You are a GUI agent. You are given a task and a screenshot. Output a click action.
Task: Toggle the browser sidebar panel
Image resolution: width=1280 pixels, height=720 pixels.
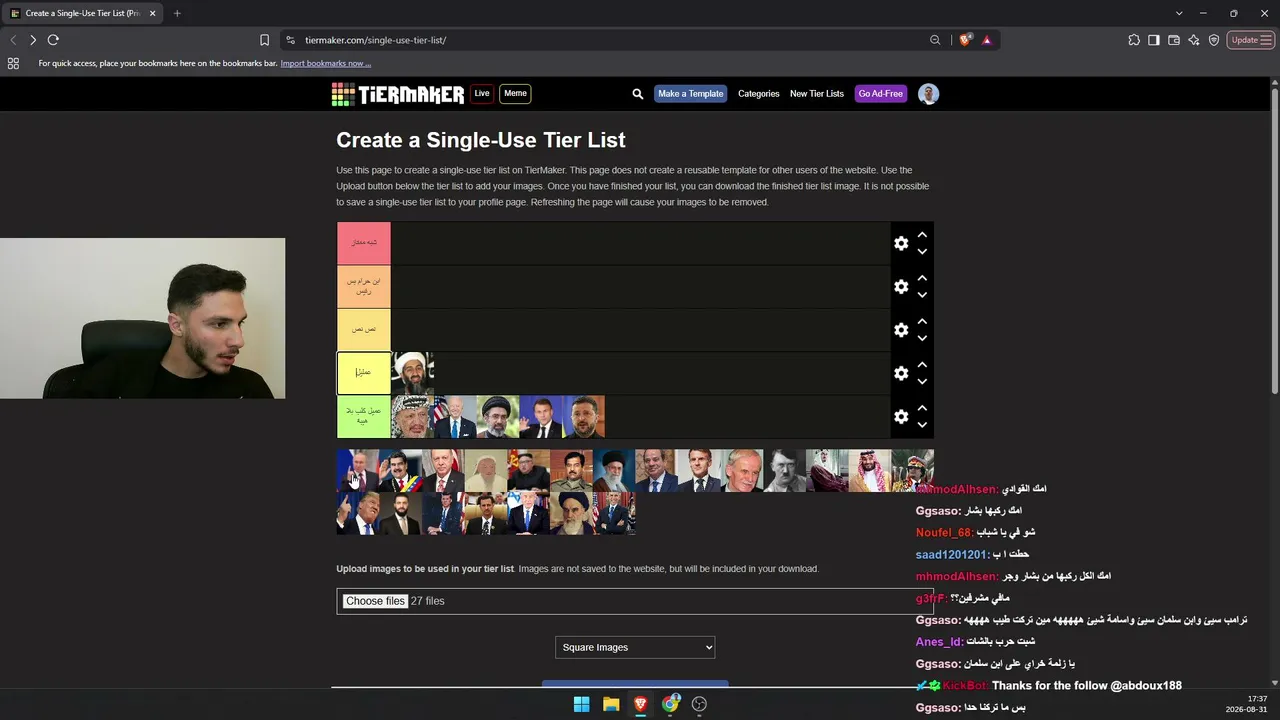click(1154, 40)
